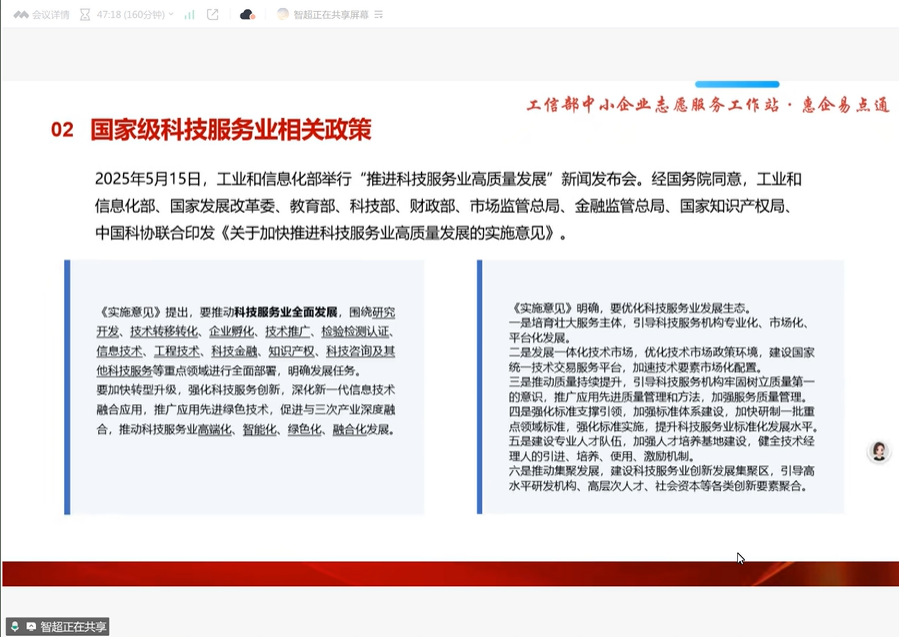Open the list menu beside sharing status
The width and height of the screenshot is (899, 638).
pos(379,14)
